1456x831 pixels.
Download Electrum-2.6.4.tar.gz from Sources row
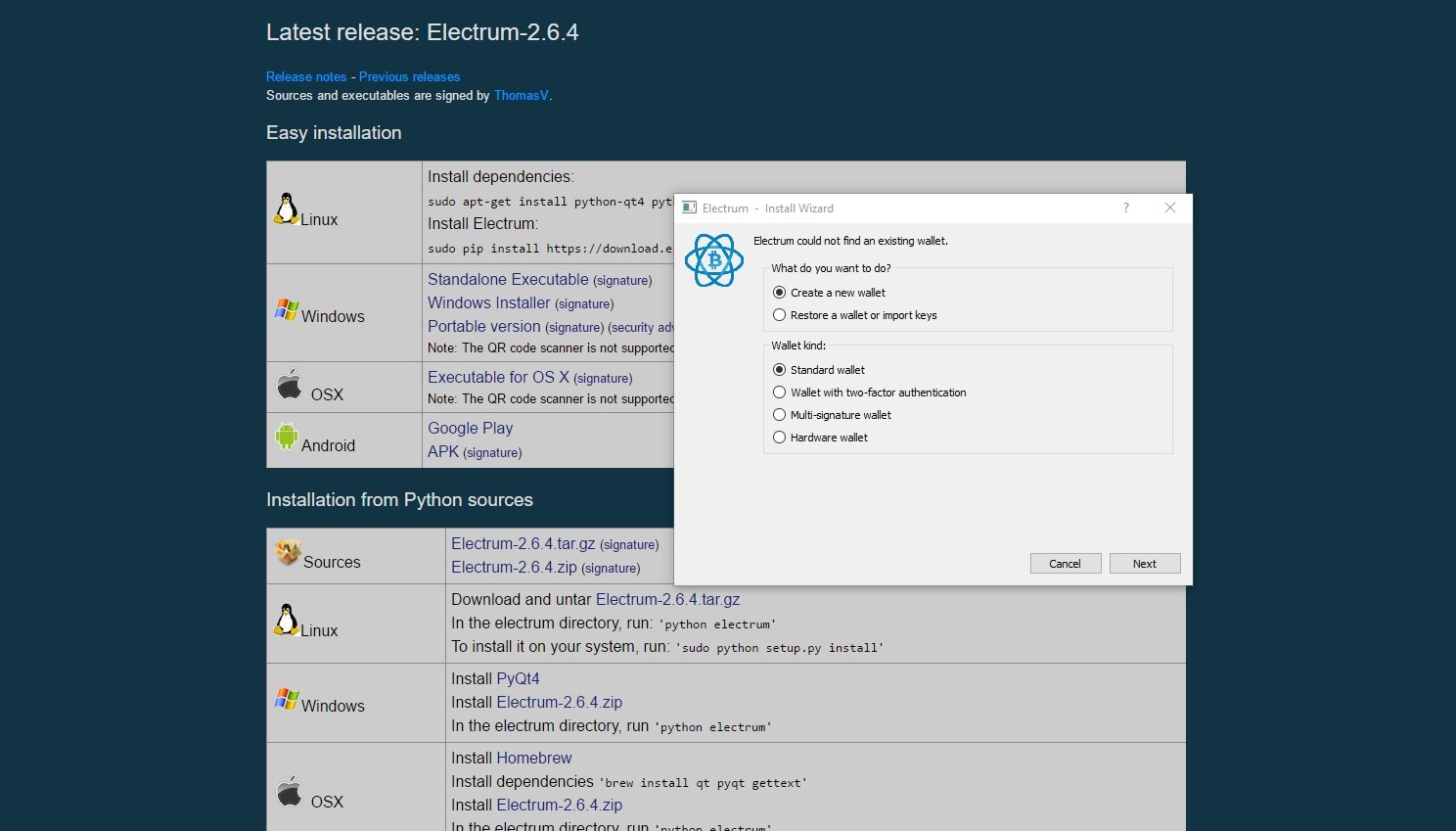(x=523, y=543)
